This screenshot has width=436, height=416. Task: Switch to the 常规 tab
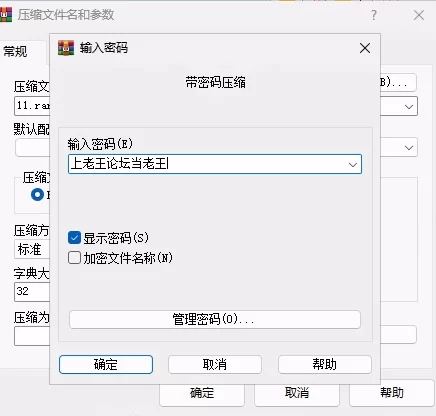coord(15,52)
